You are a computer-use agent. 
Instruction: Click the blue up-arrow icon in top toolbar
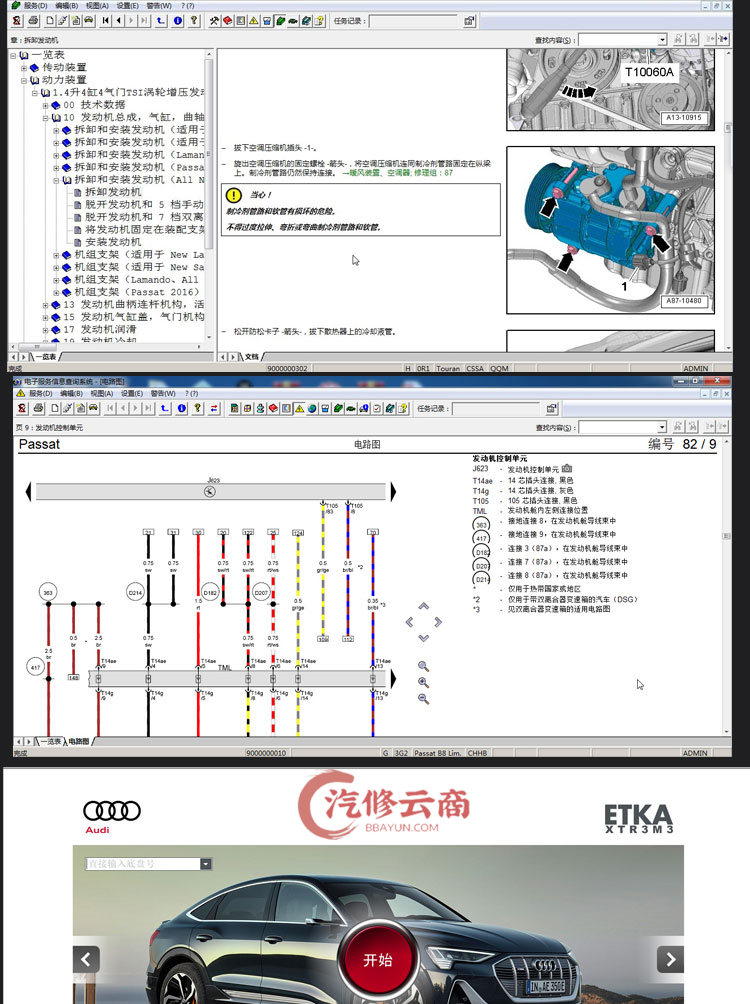click(x=160, y=20)
